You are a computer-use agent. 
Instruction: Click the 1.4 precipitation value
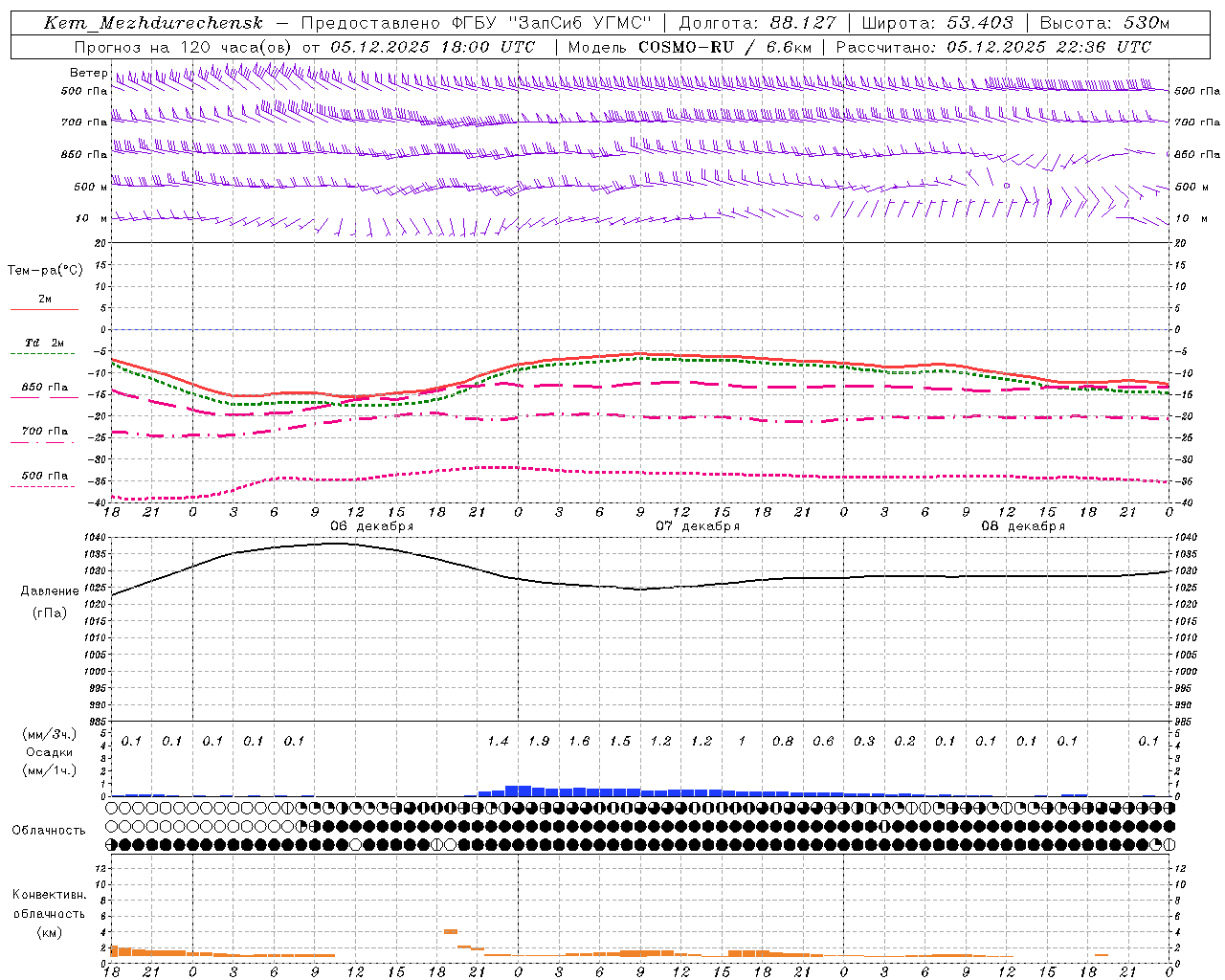498,742
